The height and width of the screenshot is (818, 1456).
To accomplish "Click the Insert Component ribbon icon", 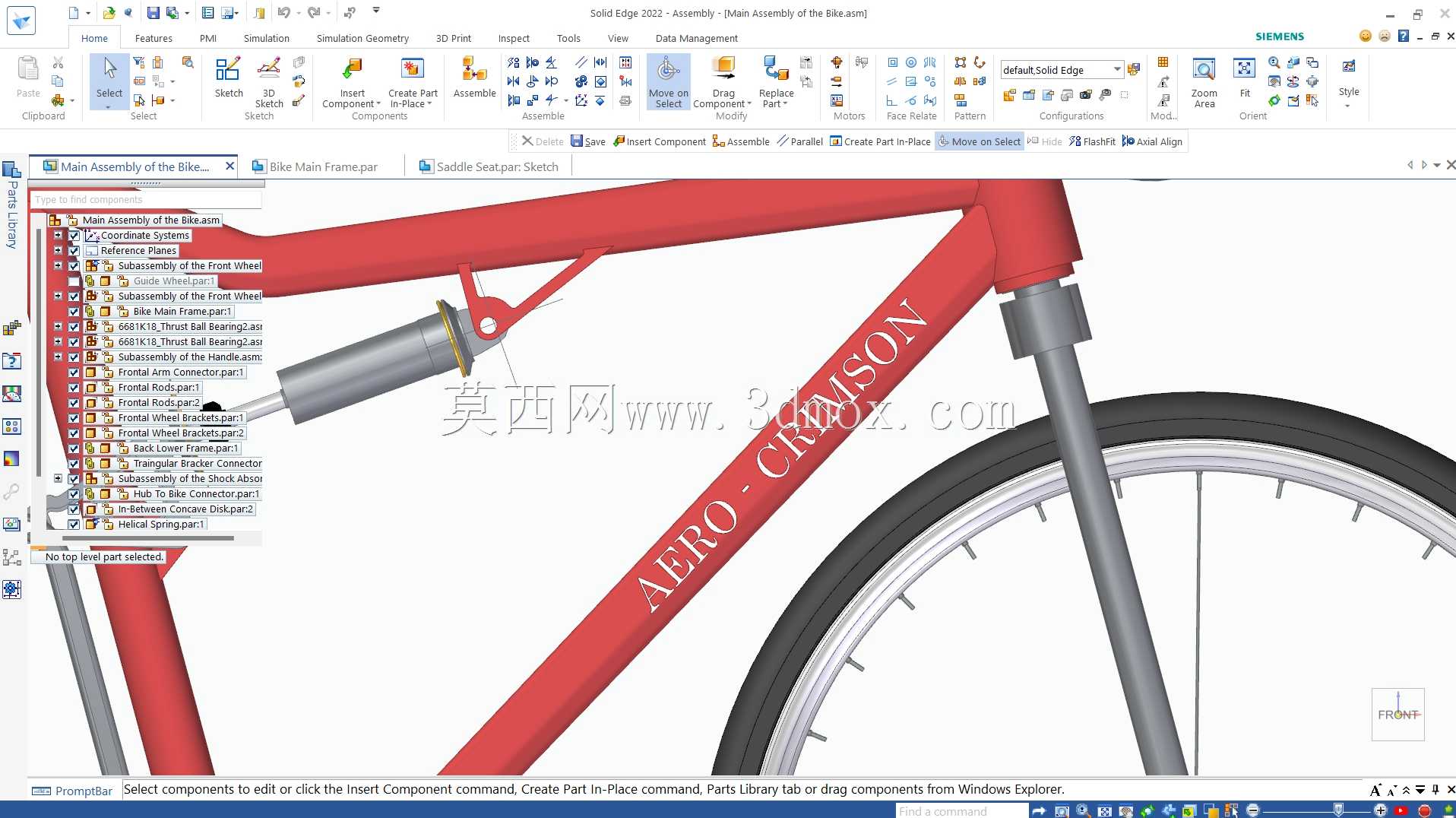I will [x=352, y=69].
